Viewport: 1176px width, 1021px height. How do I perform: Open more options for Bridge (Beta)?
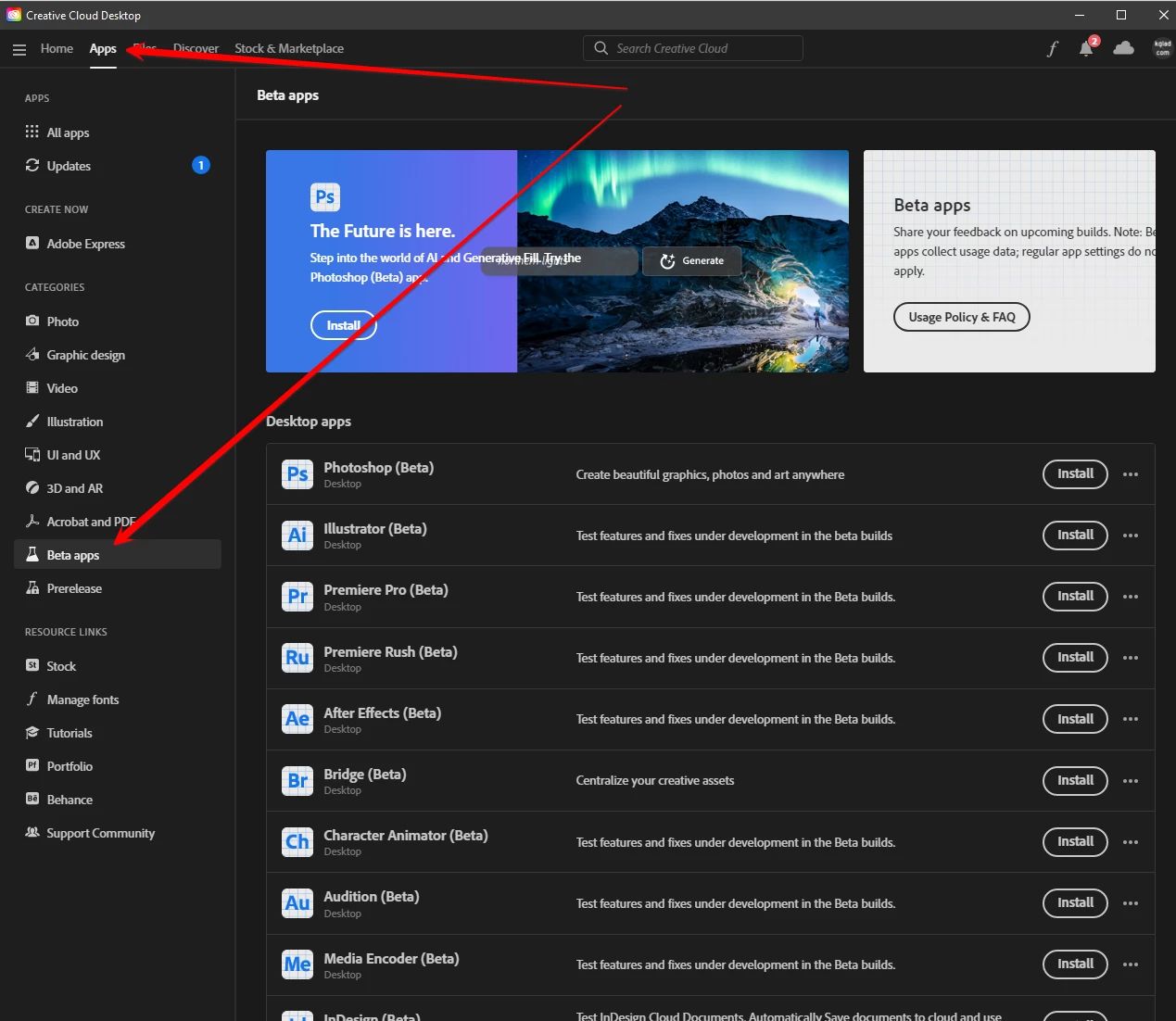[x=1131, y=781]
